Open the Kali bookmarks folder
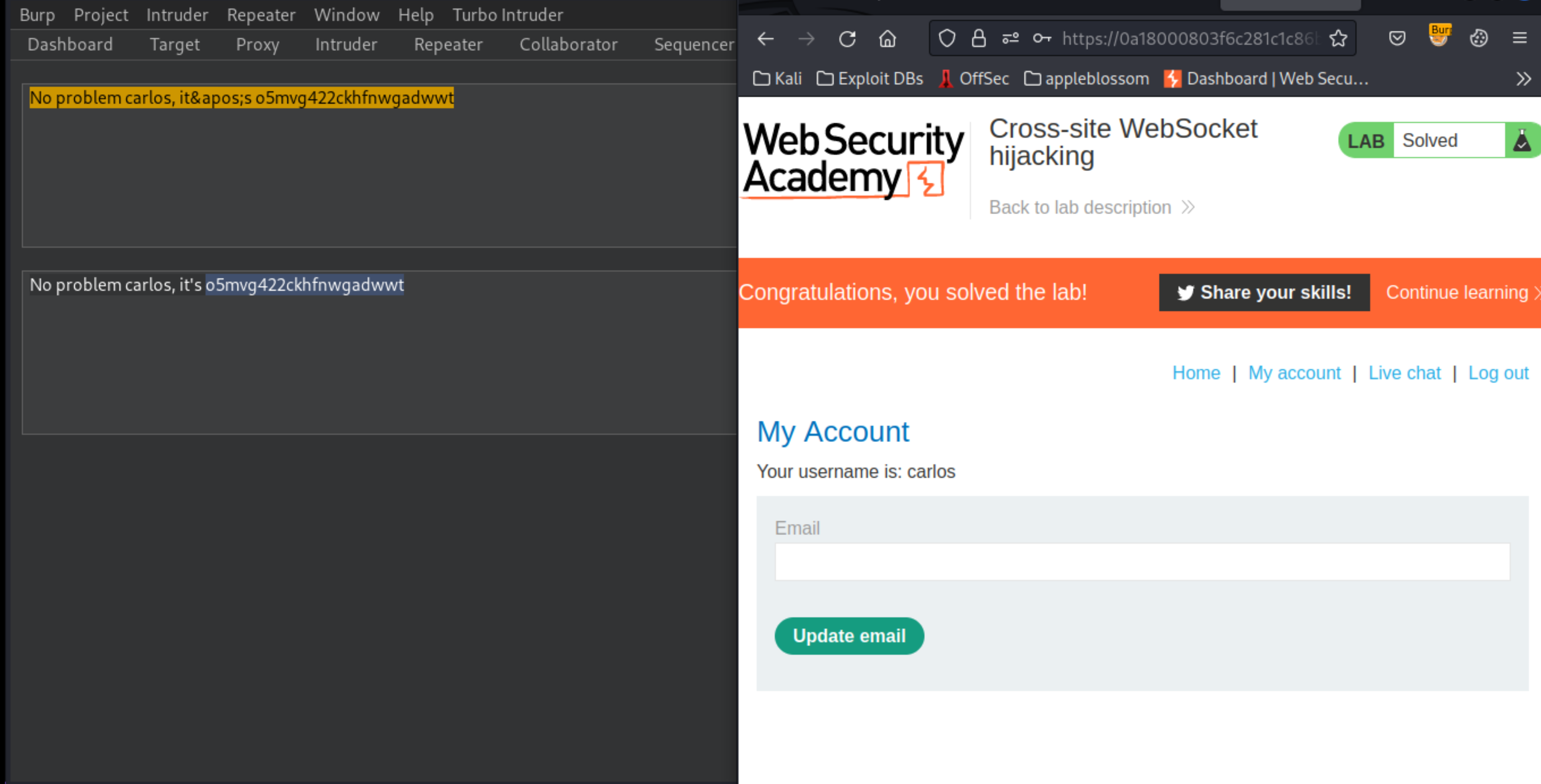1541x784 pixels. [777, 79]
